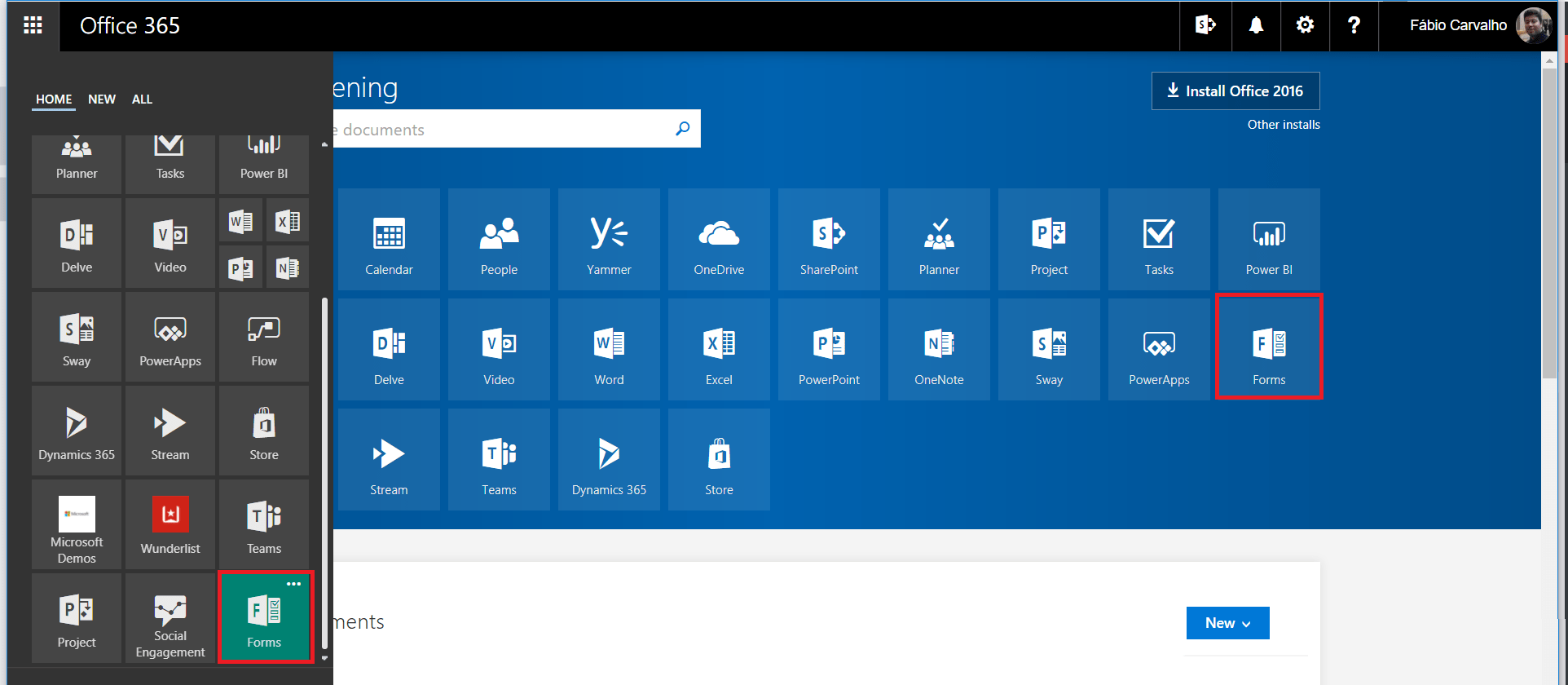Open Tasks tile on the home page
1568x685 pixels.
1159,239
